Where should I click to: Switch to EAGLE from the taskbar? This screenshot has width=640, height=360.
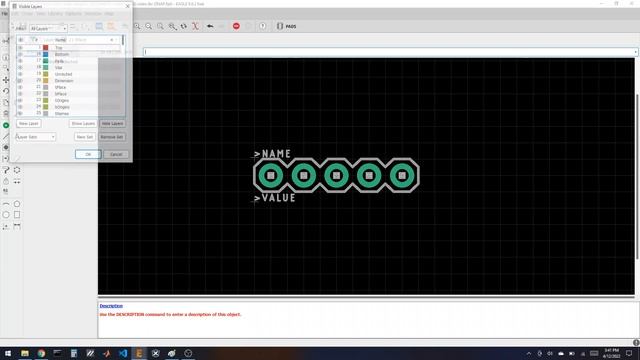(x=139, y=353)
